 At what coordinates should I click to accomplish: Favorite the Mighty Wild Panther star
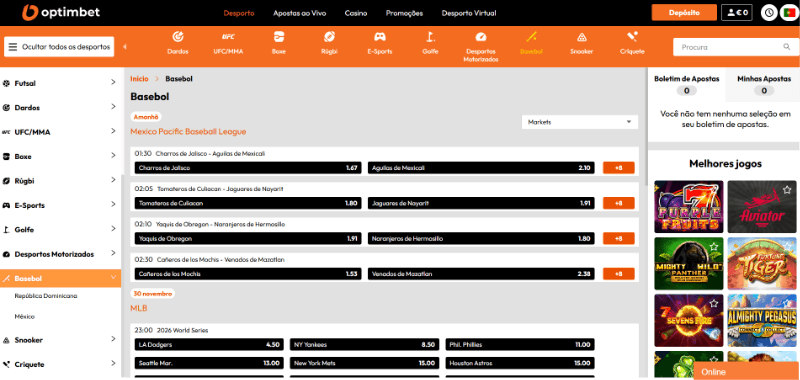click(x=715, y=246)
